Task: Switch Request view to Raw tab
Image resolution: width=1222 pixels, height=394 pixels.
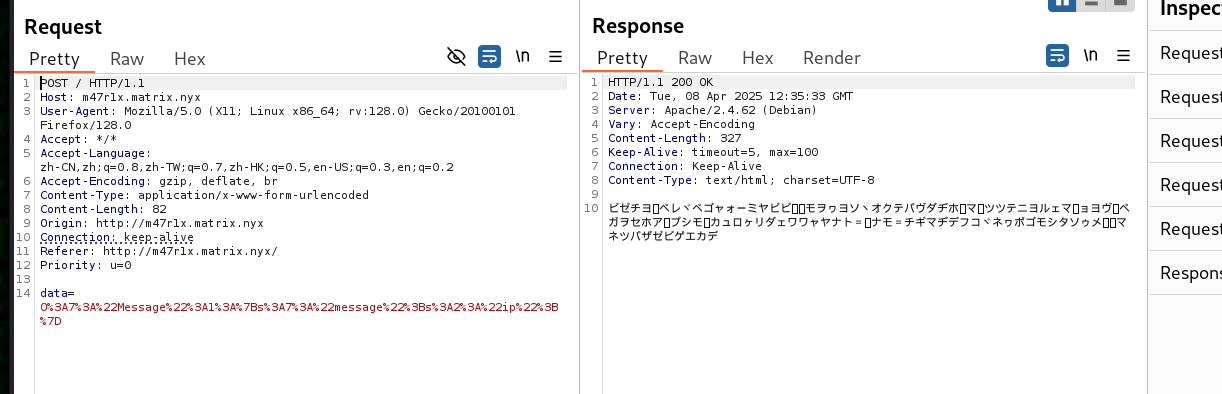Action: coord(127,58)
